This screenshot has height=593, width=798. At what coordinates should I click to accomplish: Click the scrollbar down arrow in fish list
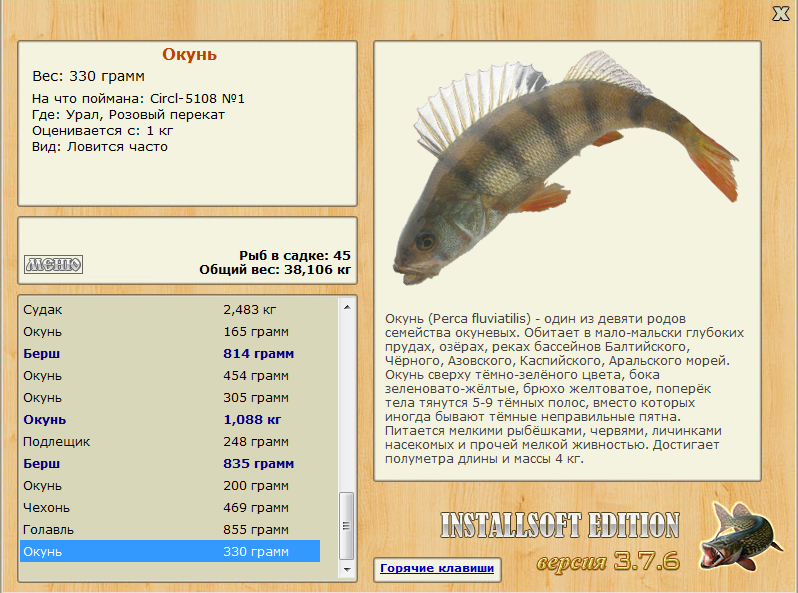pyautogui.click(x=347, y=570)
